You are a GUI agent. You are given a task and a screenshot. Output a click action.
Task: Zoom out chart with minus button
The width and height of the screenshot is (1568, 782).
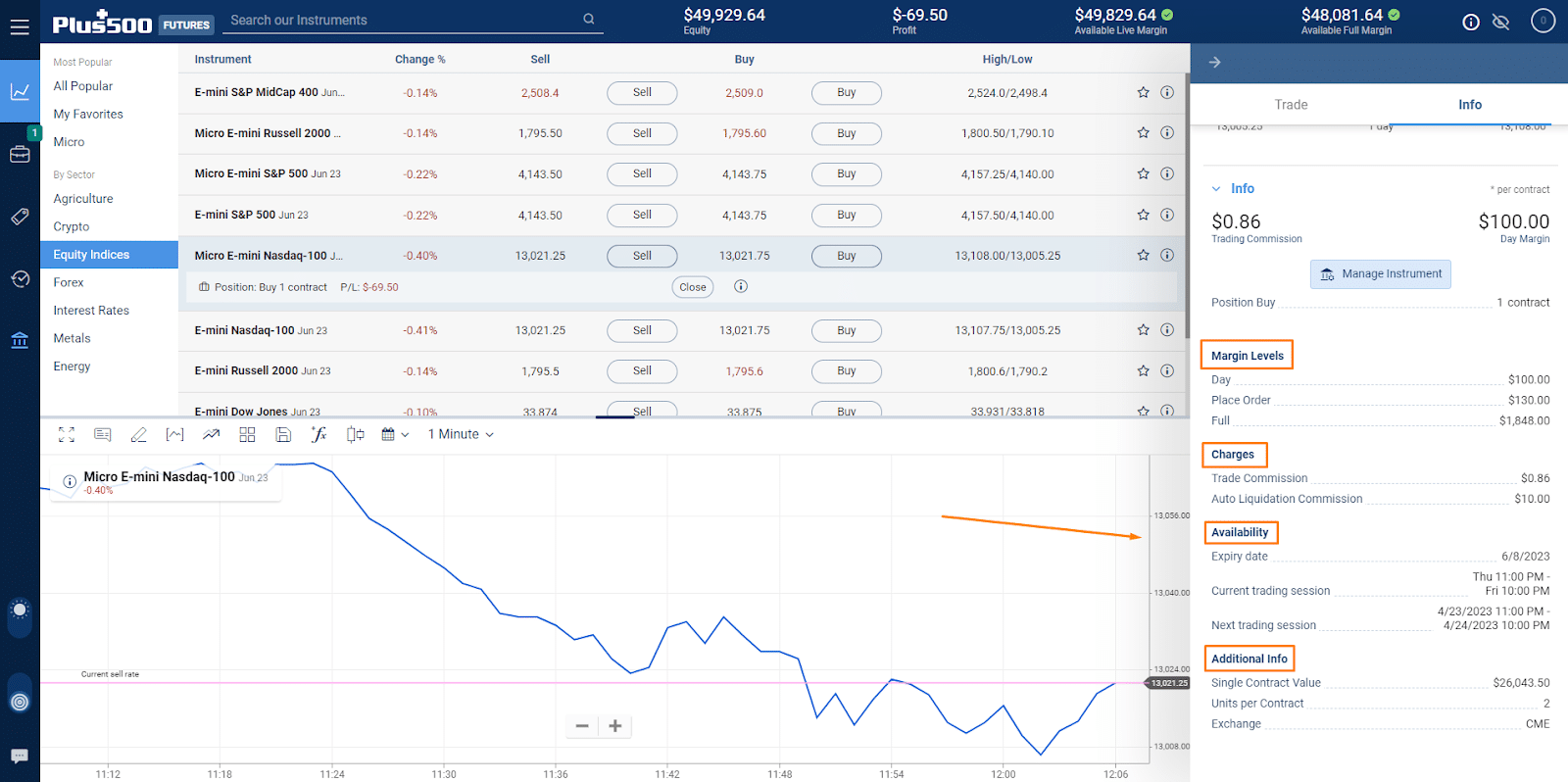point(582,726)
